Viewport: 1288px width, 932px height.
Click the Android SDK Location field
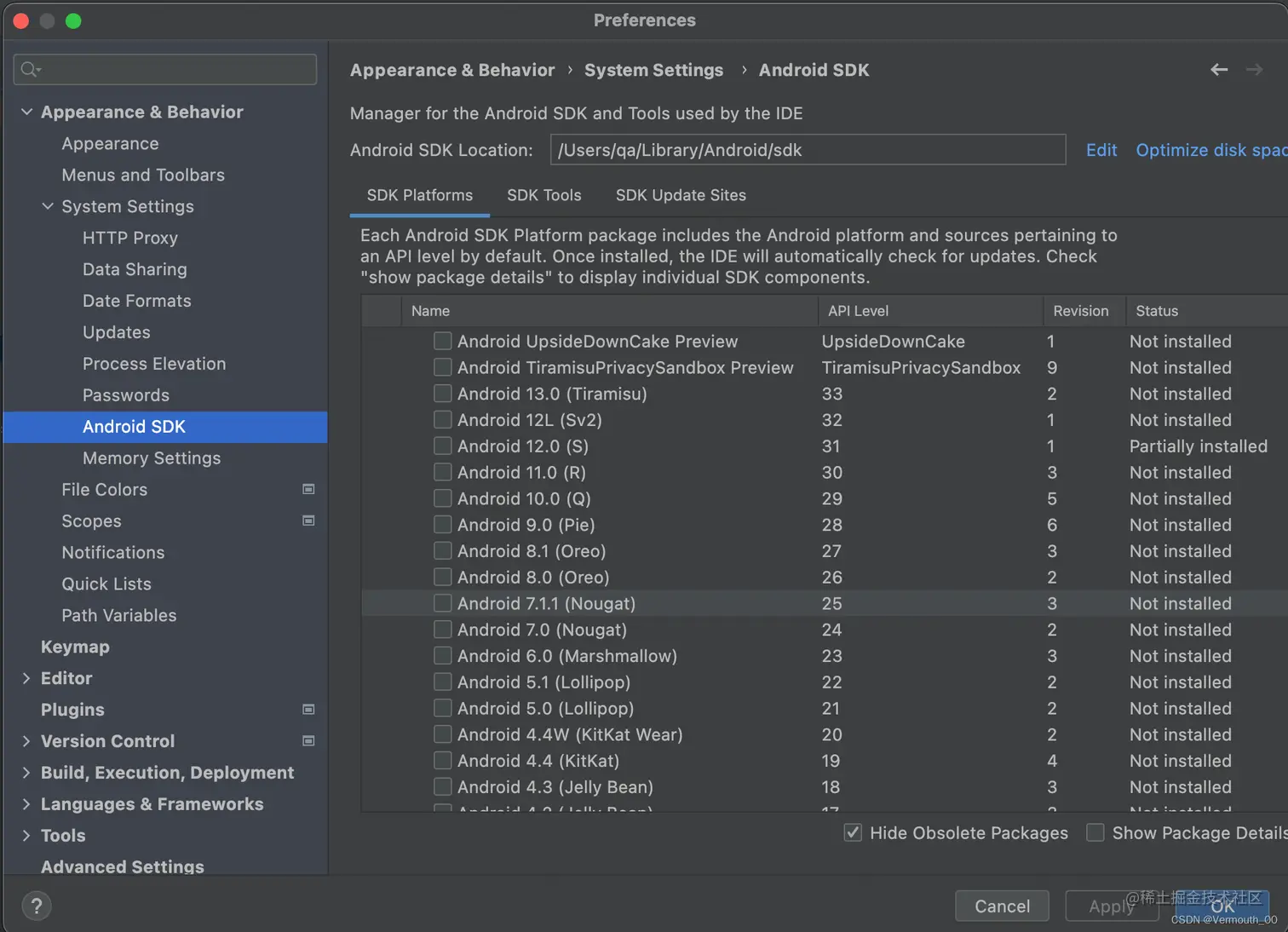[808, 150]
